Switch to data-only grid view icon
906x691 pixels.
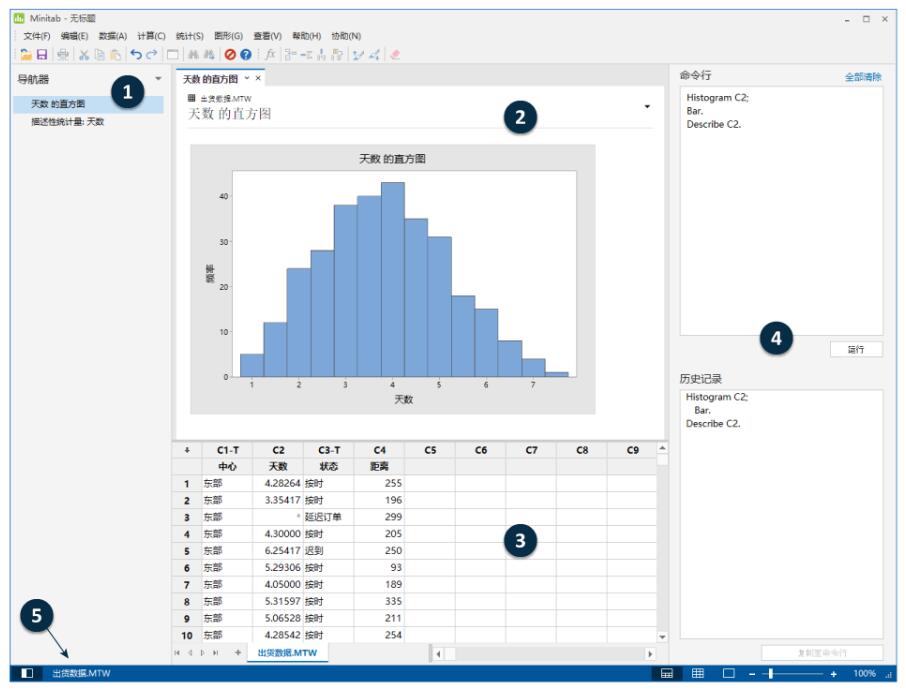698,673
